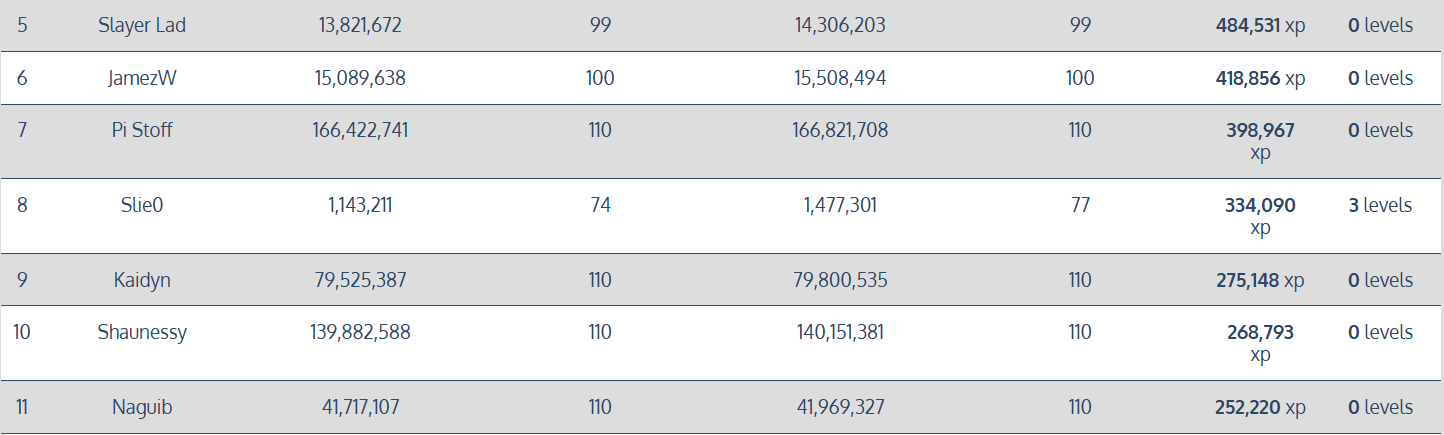The height and width of the screenshot is (435, 1444).
Task: Select JamezW's end xp 15,508,494
Action: click(x=840, y=78)
